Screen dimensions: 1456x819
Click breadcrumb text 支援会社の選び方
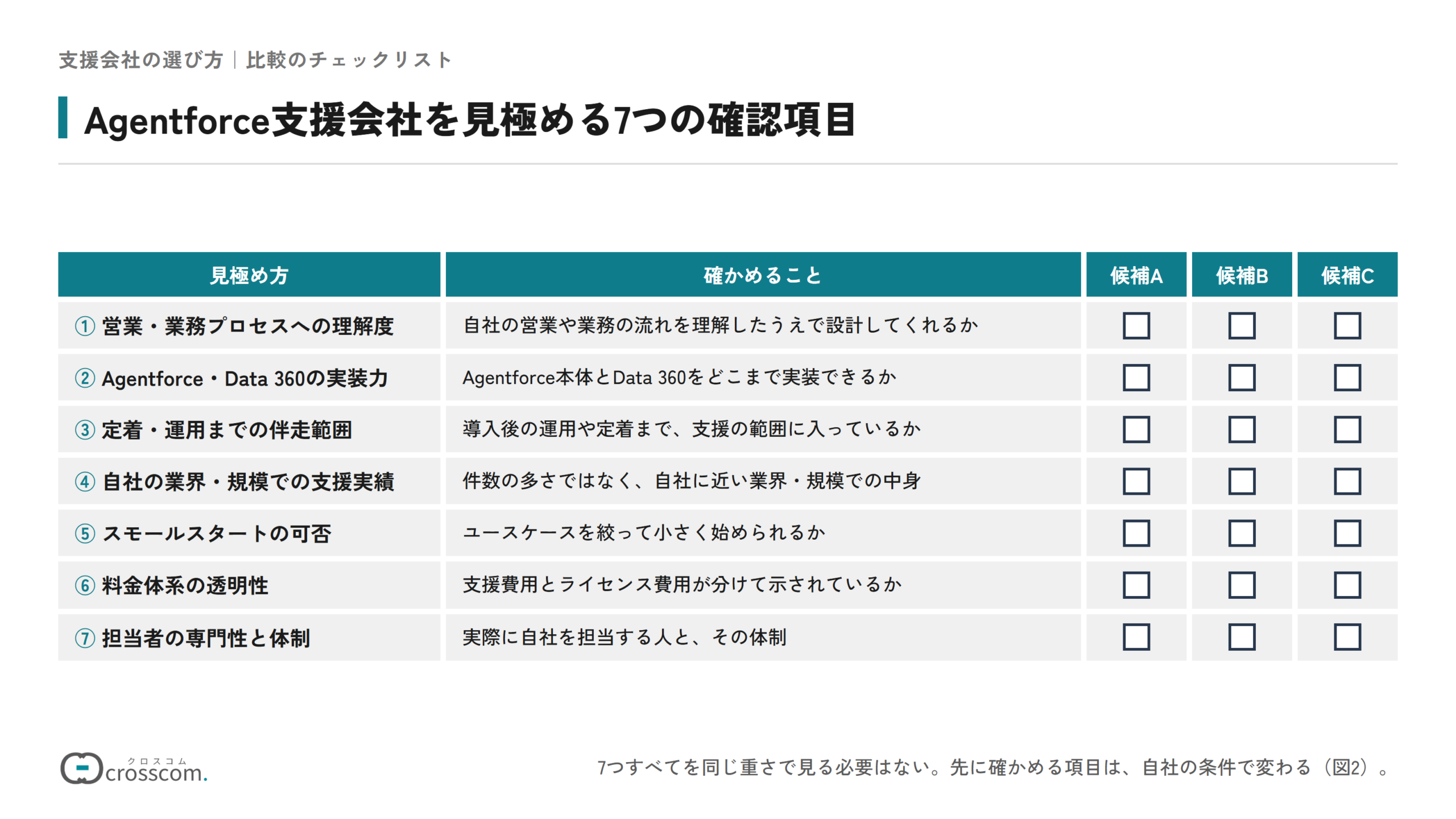(141, 60)
